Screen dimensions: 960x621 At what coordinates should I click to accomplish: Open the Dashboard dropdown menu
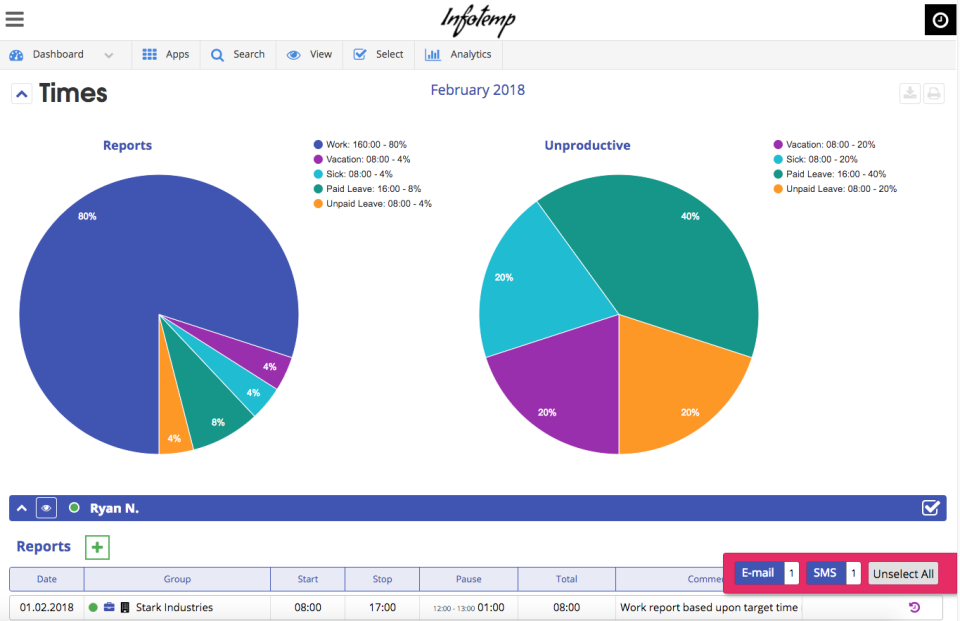pyautogui.click(x=108, y=54)
